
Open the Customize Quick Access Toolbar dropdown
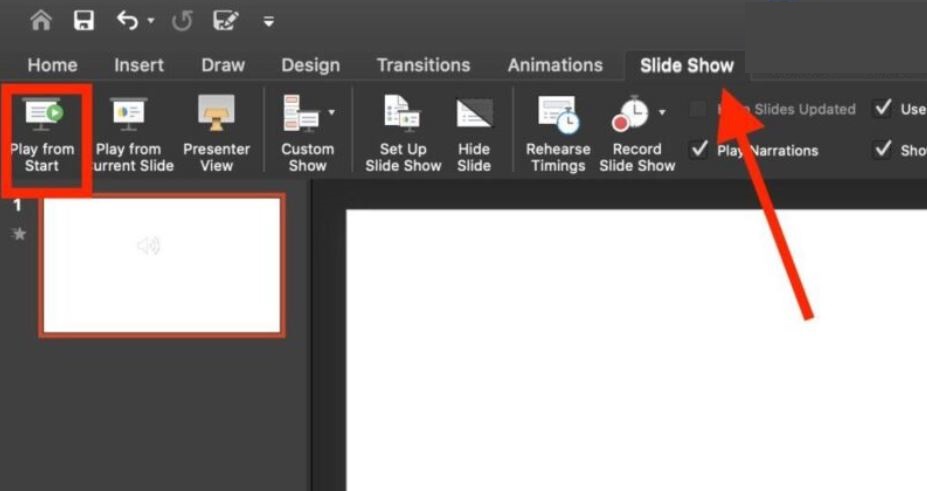coord(268,22)
